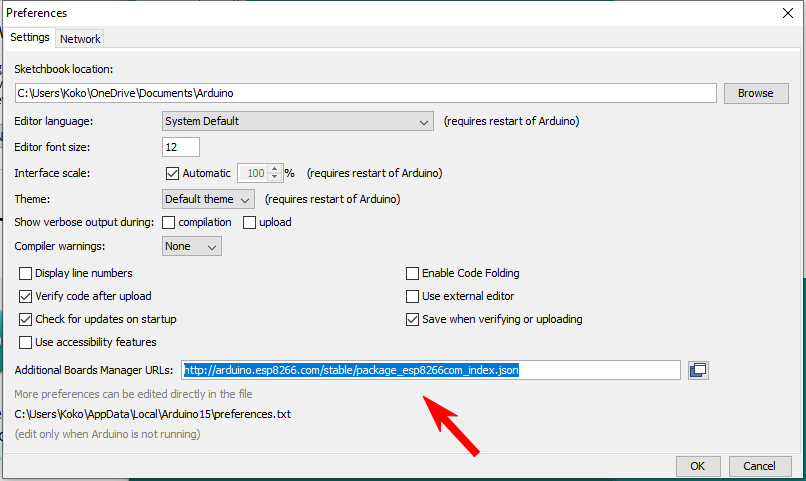This screenshot has height=481, width=806.
Task: Click the 'Show verbose output during:' label
Action: click(84, 223)
